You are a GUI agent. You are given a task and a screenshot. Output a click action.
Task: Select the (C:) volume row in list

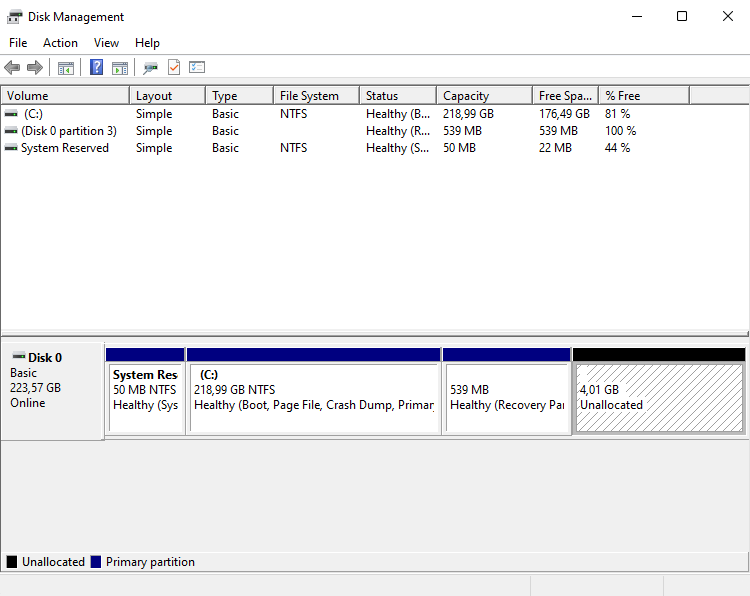pyautogui.click(x=33, y=114)
